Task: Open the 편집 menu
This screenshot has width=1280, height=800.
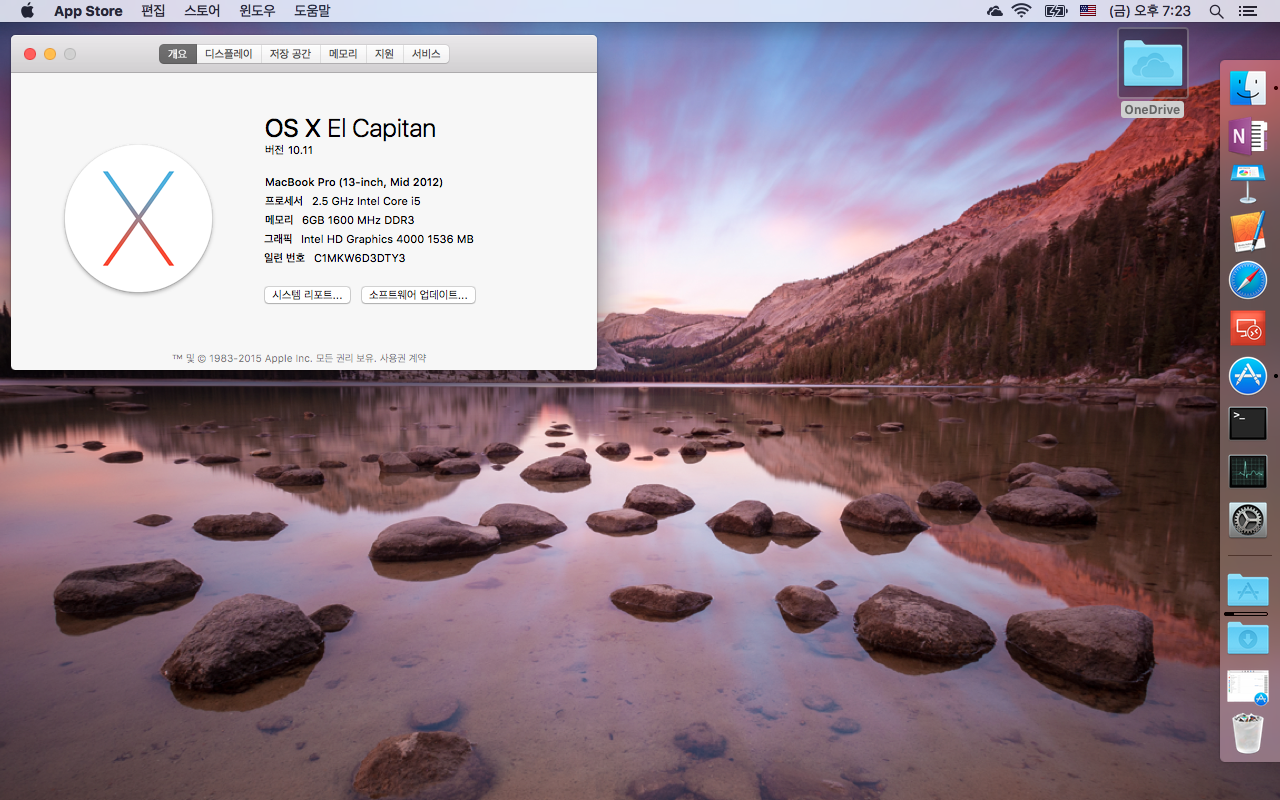Action: click(x=153, y=11)
